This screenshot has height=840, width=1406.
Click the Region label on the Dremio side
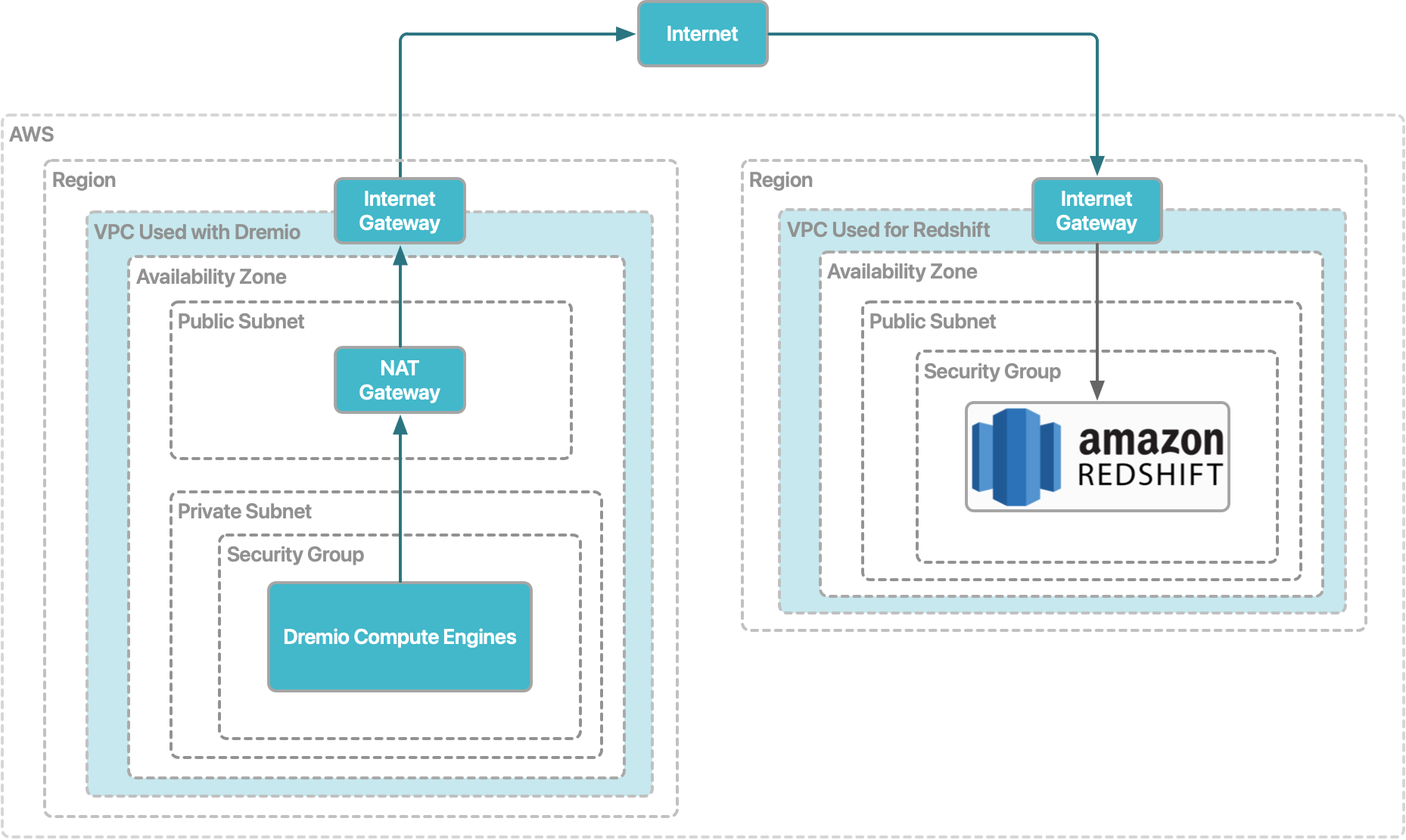coord(84,180)
